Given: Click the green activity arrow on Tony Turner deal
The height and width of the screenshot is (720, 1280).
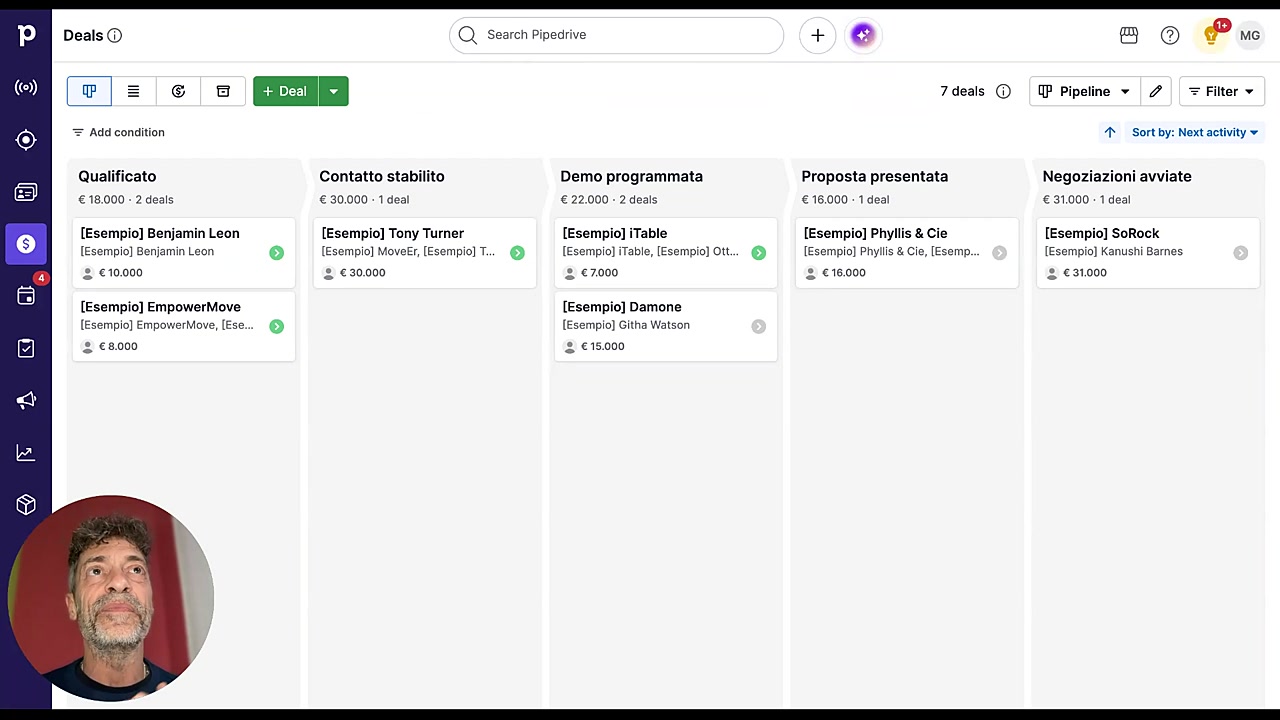Looking at the screenshot, I should [x=517, y=253].
